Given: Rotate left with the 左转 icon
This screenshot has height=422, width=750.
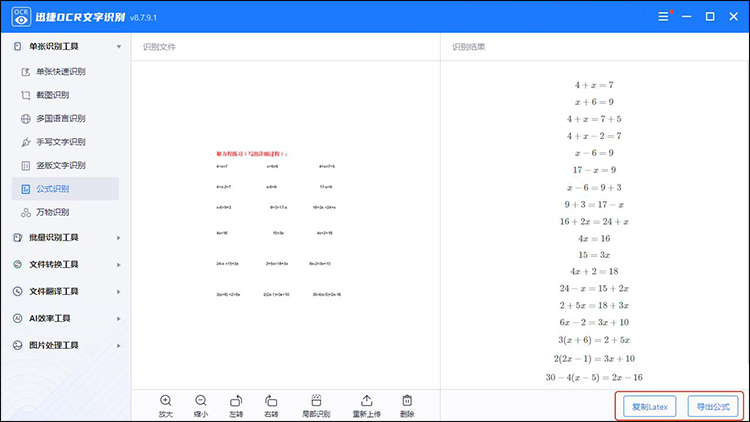Looking at the screenshot, I should [x=236, y=401].
